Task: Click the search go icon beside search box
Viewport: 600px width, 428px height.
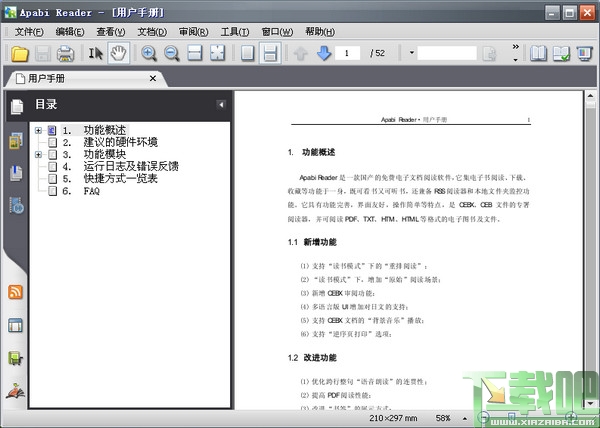Action: [489, 54]
